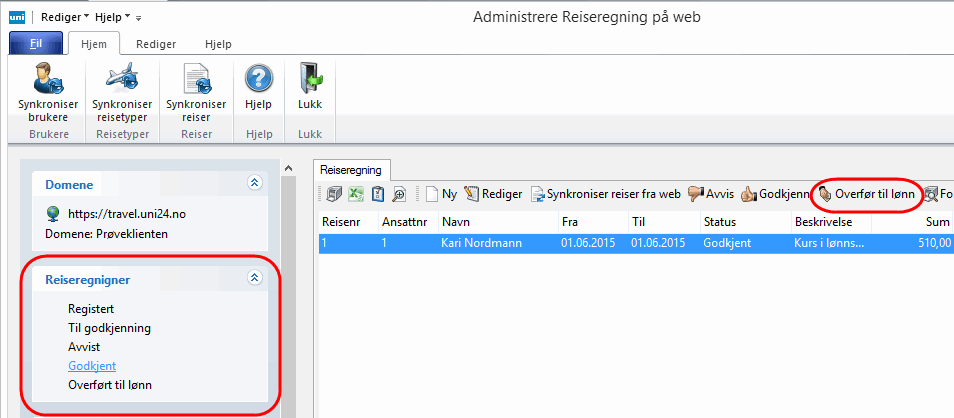954x418 pixels.
Task: Collapse the Domene panel
Action: [254, 183]
